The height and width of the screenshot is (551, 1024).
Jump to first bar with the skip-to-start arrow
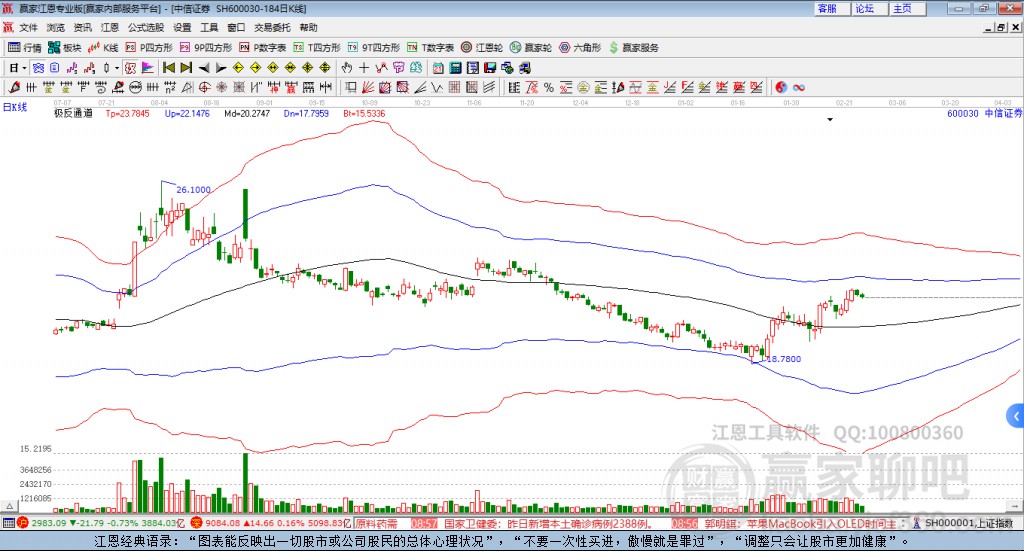[x=168, y=68]
